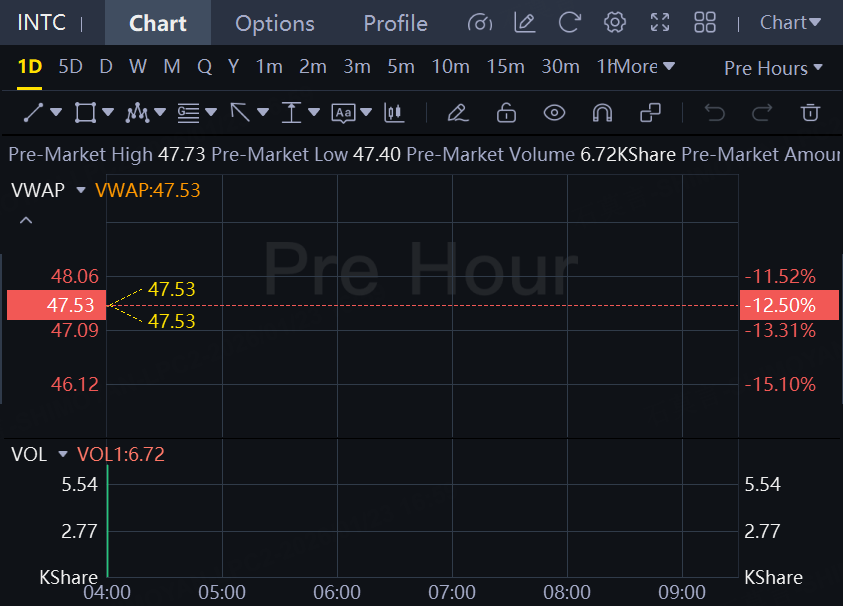The width and height of the screenshot is (843, 606).
Task: Select the Y yearly timeframe
Action: click(233, 67)
